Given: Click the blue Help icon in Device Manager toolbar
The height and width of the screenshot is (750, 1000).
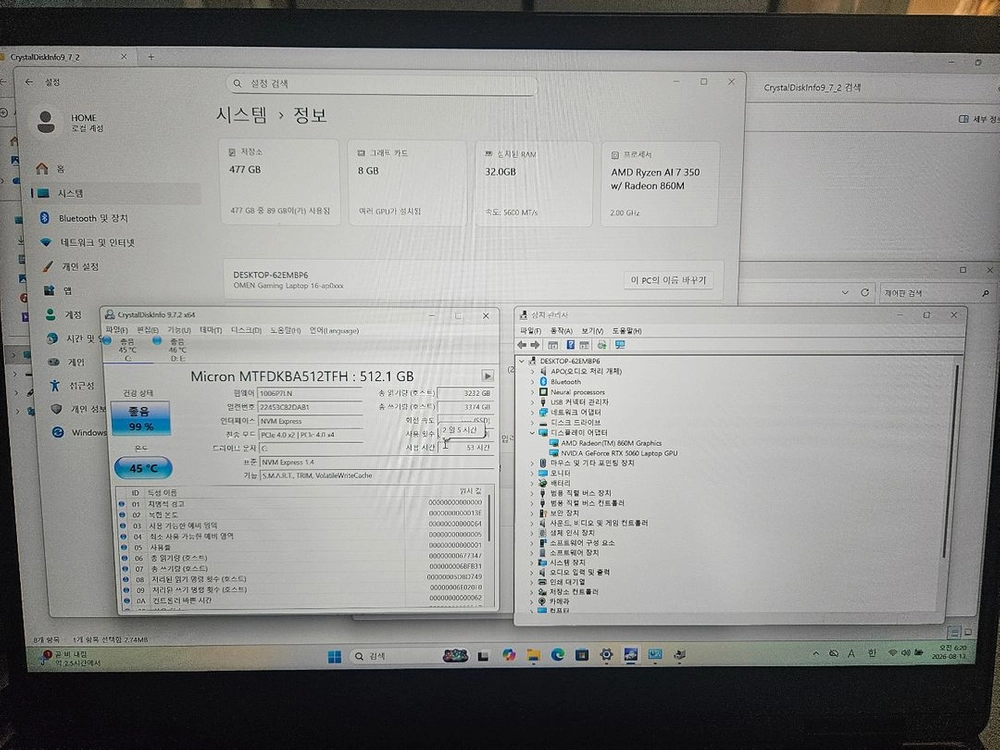Looking at the screenshot, I should click(570, 345).
